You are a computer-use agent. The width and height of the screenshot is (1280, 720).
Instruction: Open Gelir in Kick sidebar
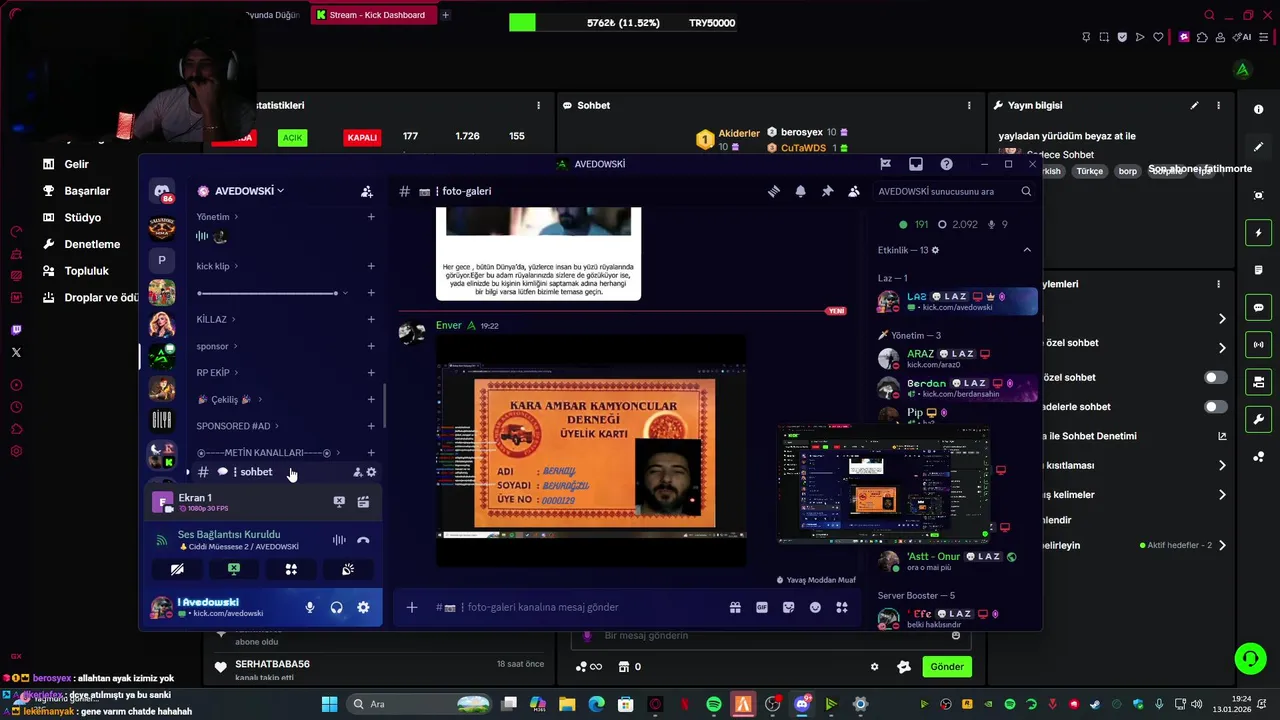click(x=76, y=164)
